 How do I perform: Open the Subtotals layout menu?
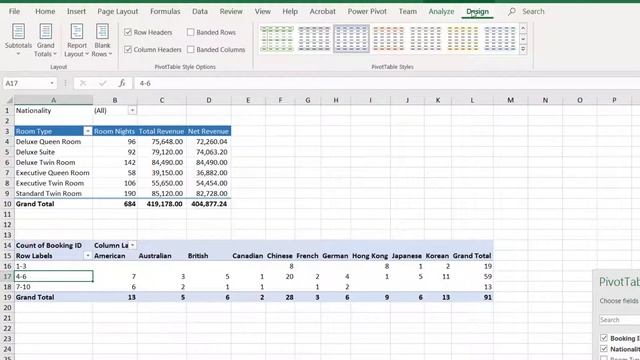coord(18,40)
